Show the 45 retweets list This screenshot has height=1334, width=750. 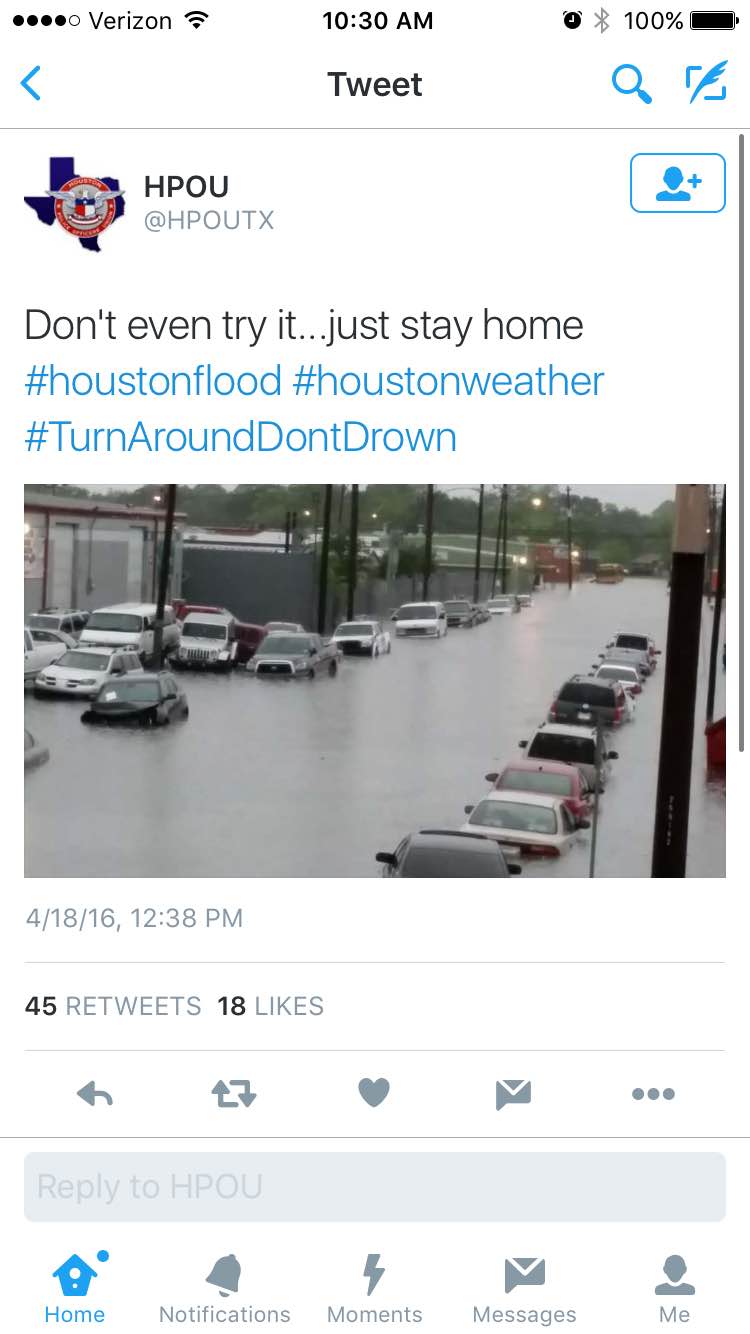point(113,1006)
